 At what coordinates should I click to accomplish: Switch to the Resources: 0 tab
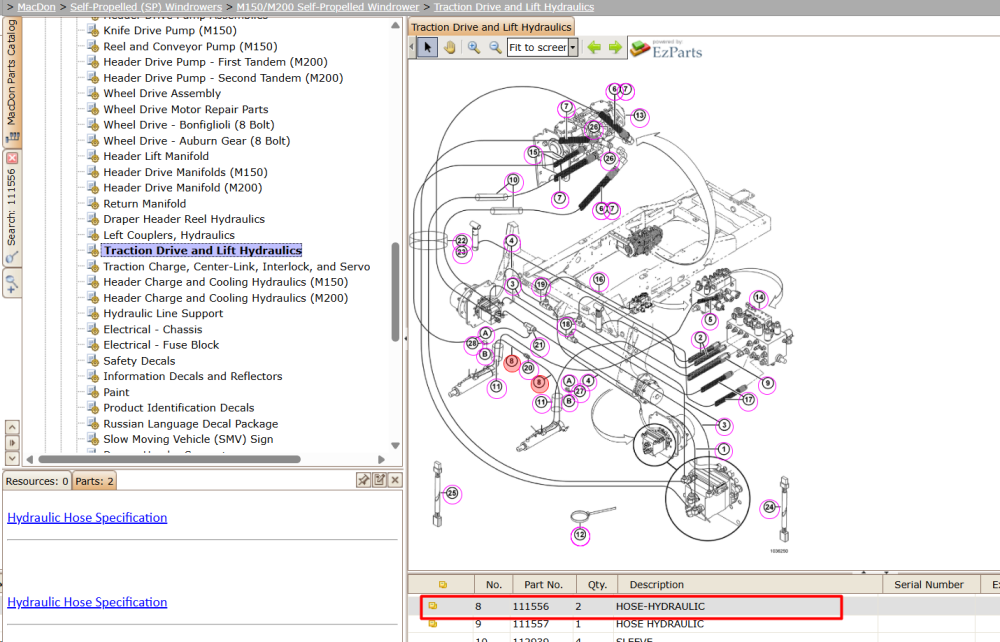pyautogui.click(x=37, y=481)
